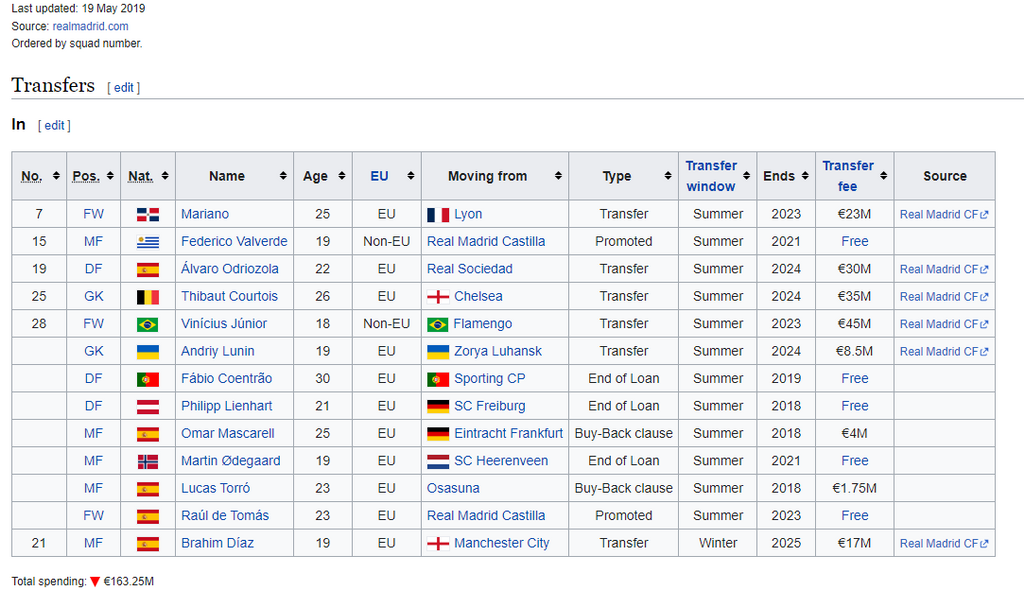Open Omar Mascarell player page
The image size is (1024, 606).
coord(227,434)
